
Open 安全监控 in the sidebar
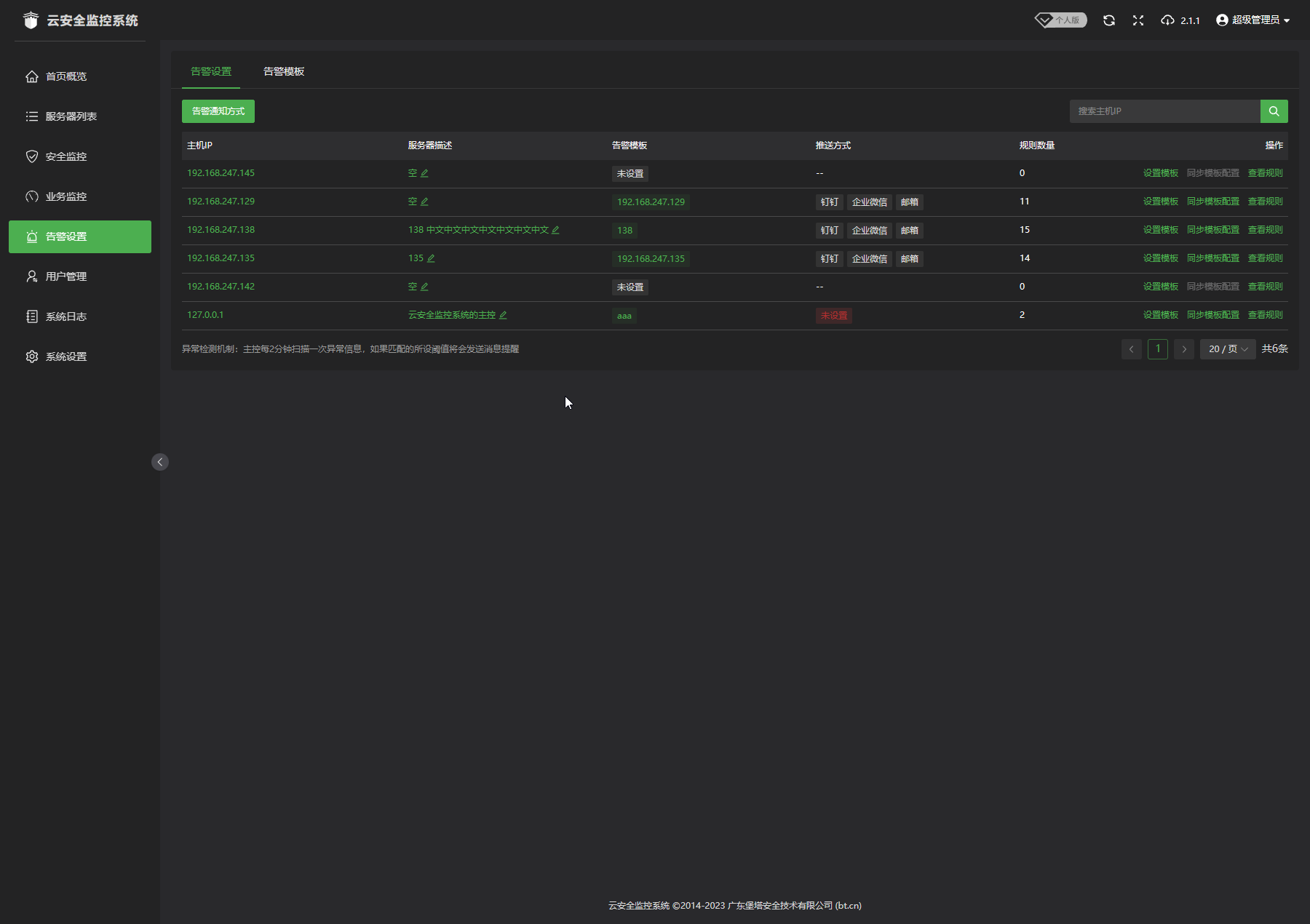coord(65,156)
